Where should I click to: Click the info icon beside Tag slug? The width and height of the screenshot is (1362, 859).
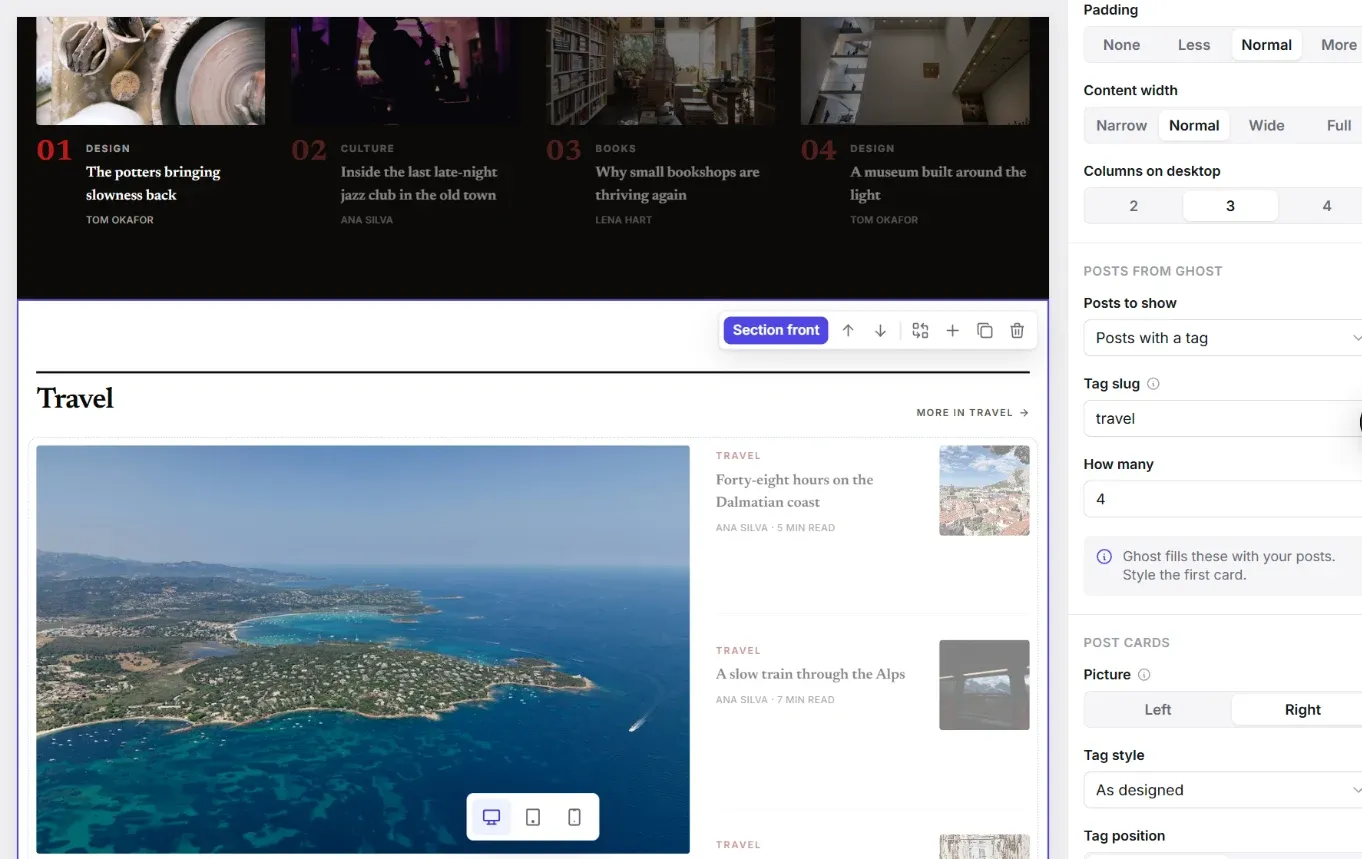[x=1153, y=384]
